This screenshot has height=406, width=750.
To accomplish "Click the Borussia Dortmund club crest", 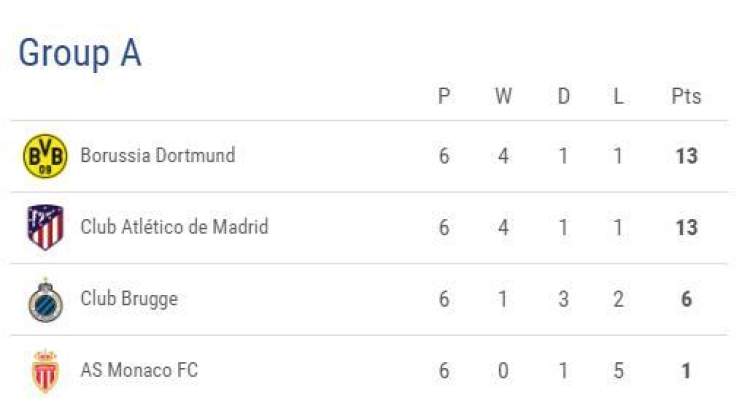I will click(x=45, y=156).
